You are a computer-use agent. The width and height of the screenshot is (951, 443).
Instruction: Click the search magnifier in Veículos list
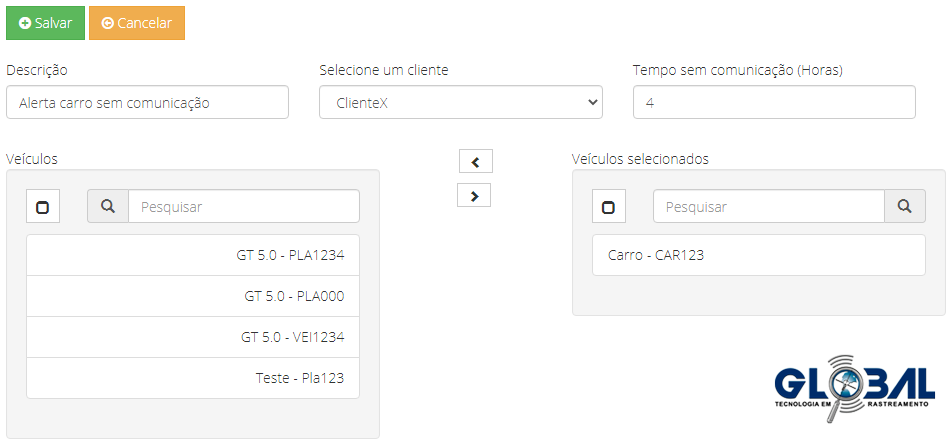pos(107,207)
